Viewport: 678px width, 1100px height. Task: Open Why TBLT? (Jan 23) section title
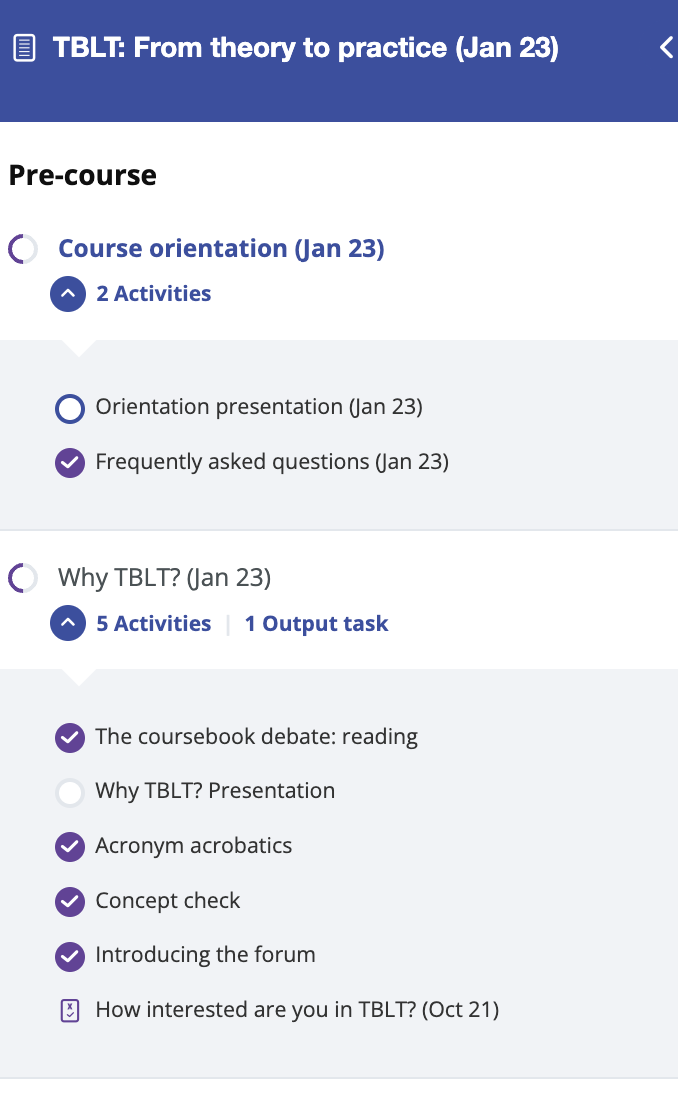[164, 578]
